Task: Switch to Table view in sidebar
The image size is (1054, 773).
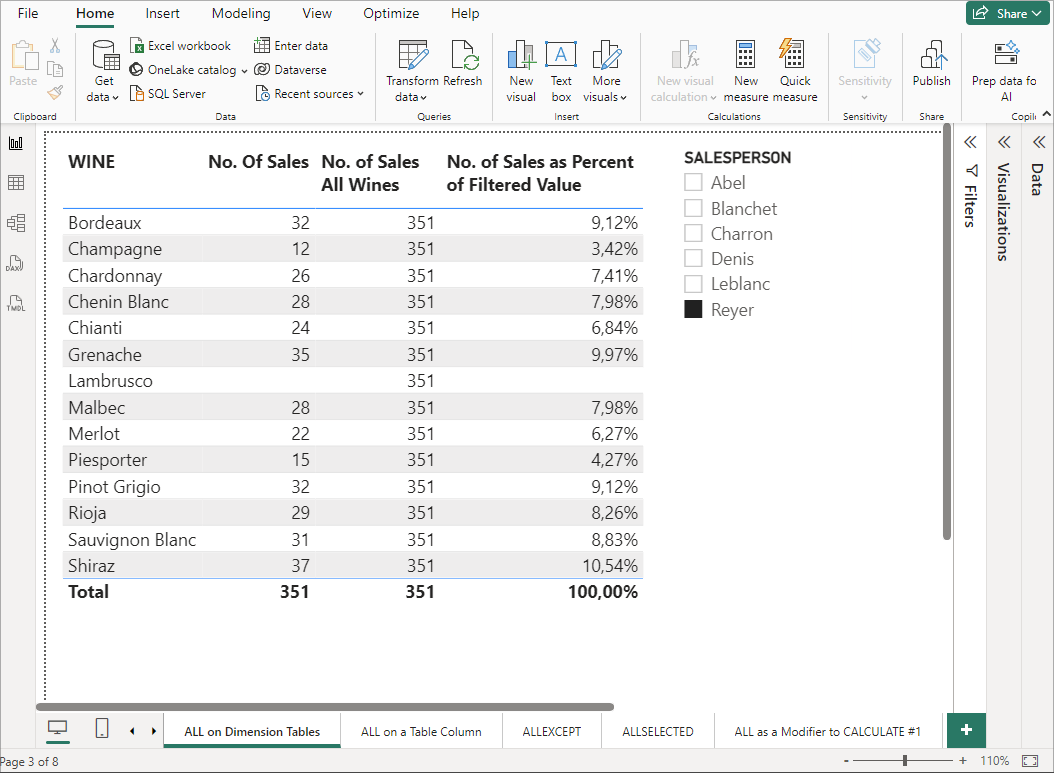Action: coord(16,183)
